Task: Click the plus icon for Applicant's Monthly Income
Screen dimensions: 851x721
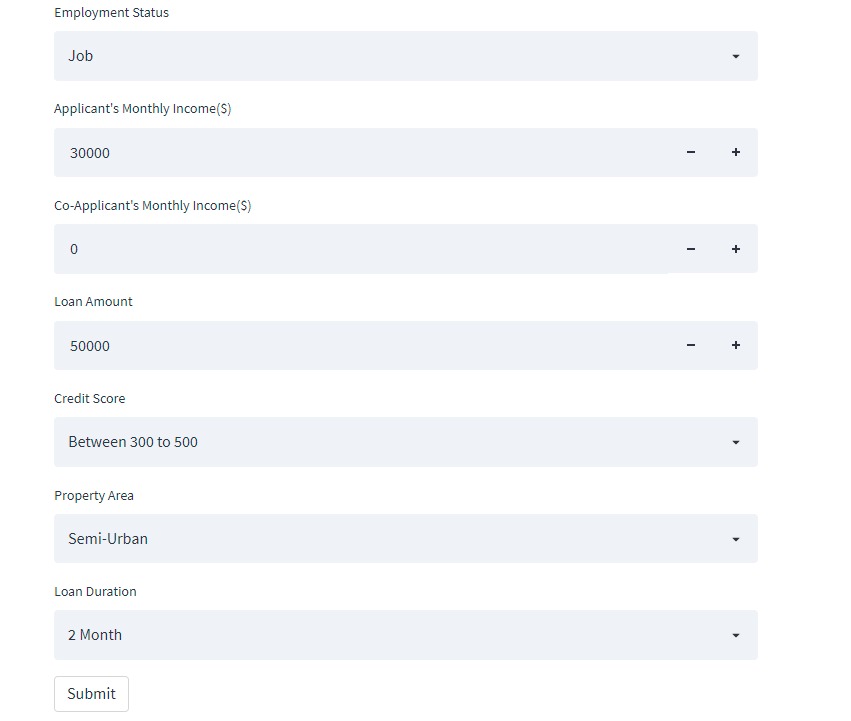Action: point(735,152)
